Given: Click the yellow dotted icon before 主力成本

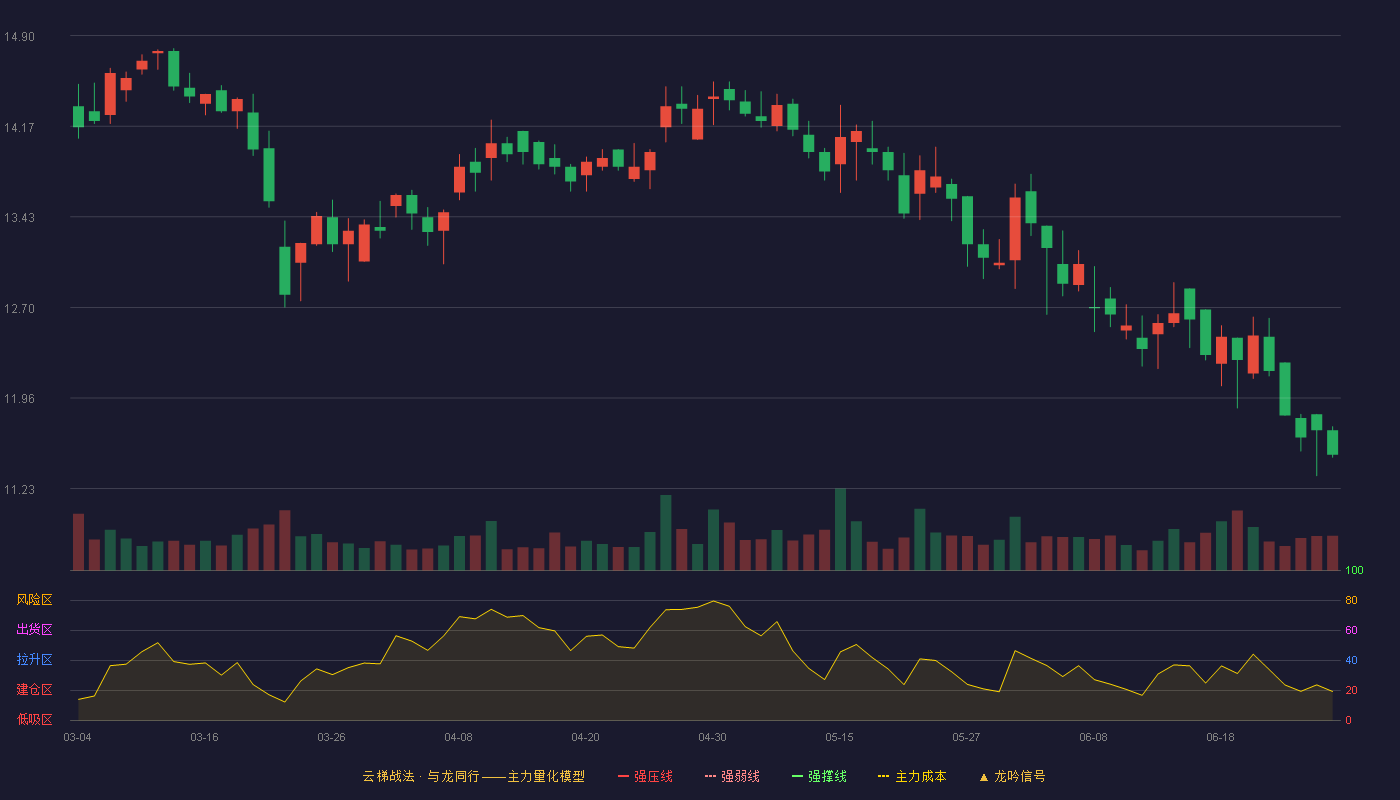Looking at the screenshot, I should (884, 776).
